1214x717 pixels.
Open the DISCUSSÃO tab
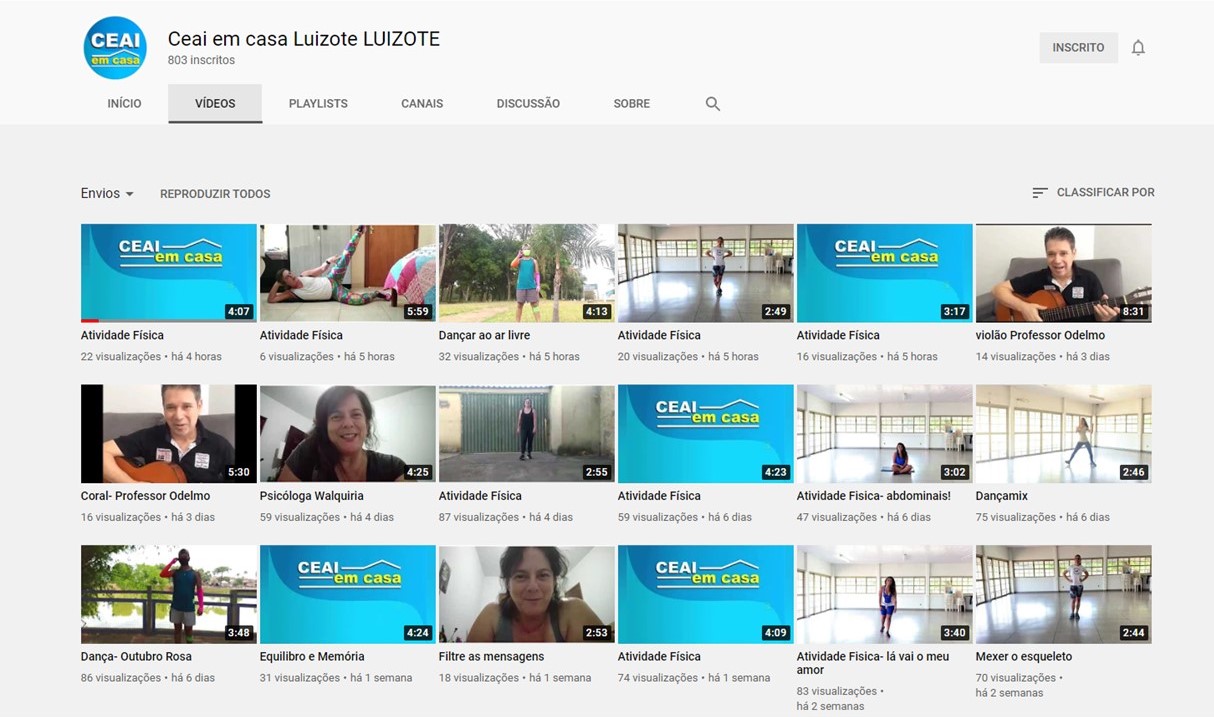[x=528, y=103]
